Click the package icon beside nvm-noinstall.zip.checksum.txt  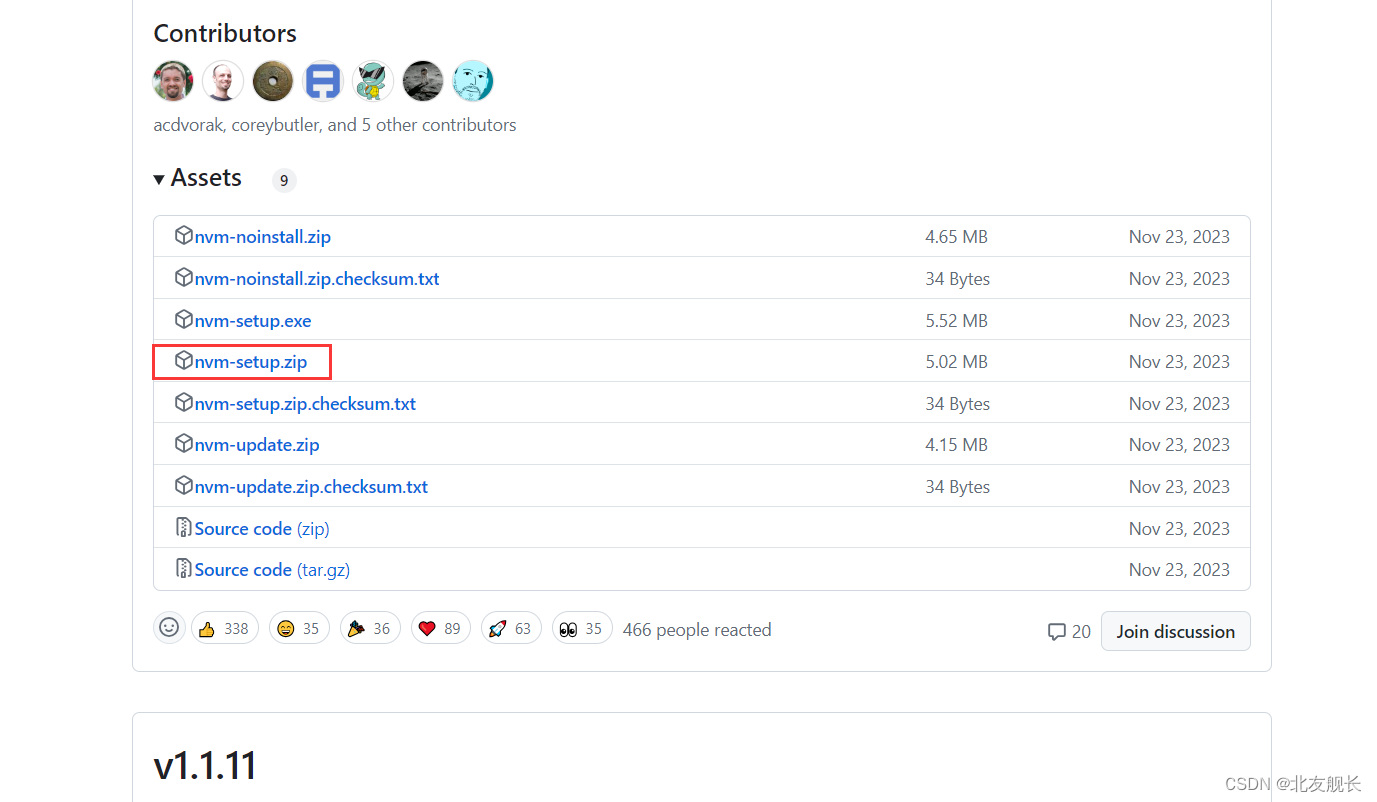point(183,278)
